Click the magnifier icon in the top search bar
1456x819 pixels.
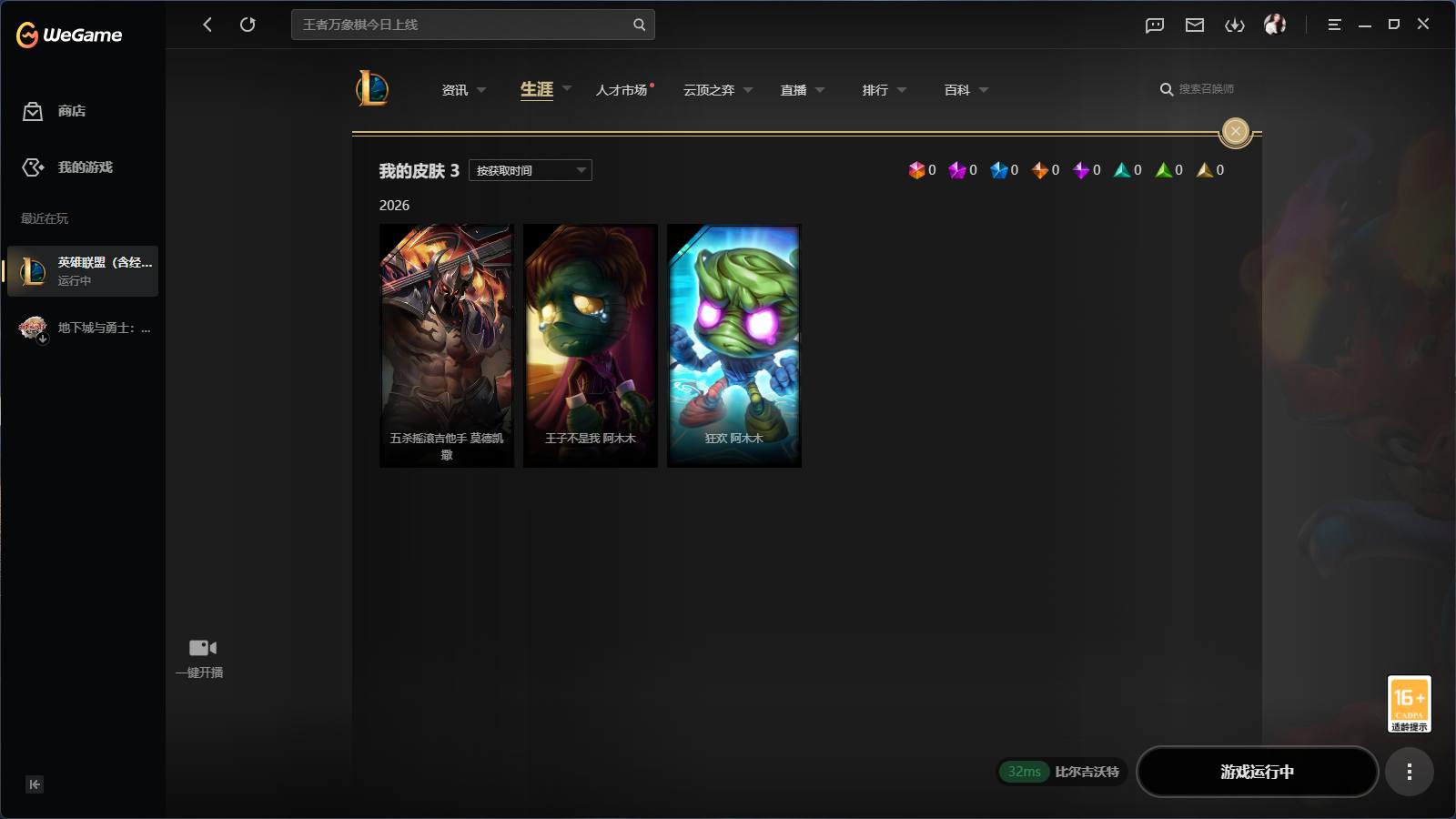[639, 25]
